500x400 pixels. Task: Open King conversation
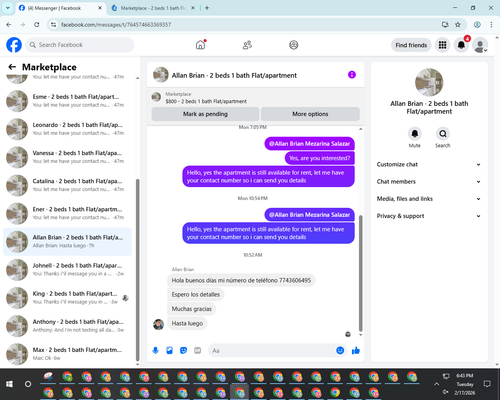tap(67, 298)
